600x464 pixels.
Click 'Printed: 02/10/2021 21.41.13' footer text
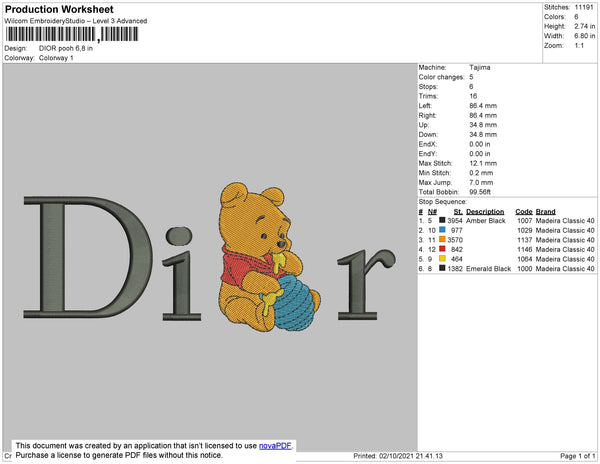click(x=398, y=456)
